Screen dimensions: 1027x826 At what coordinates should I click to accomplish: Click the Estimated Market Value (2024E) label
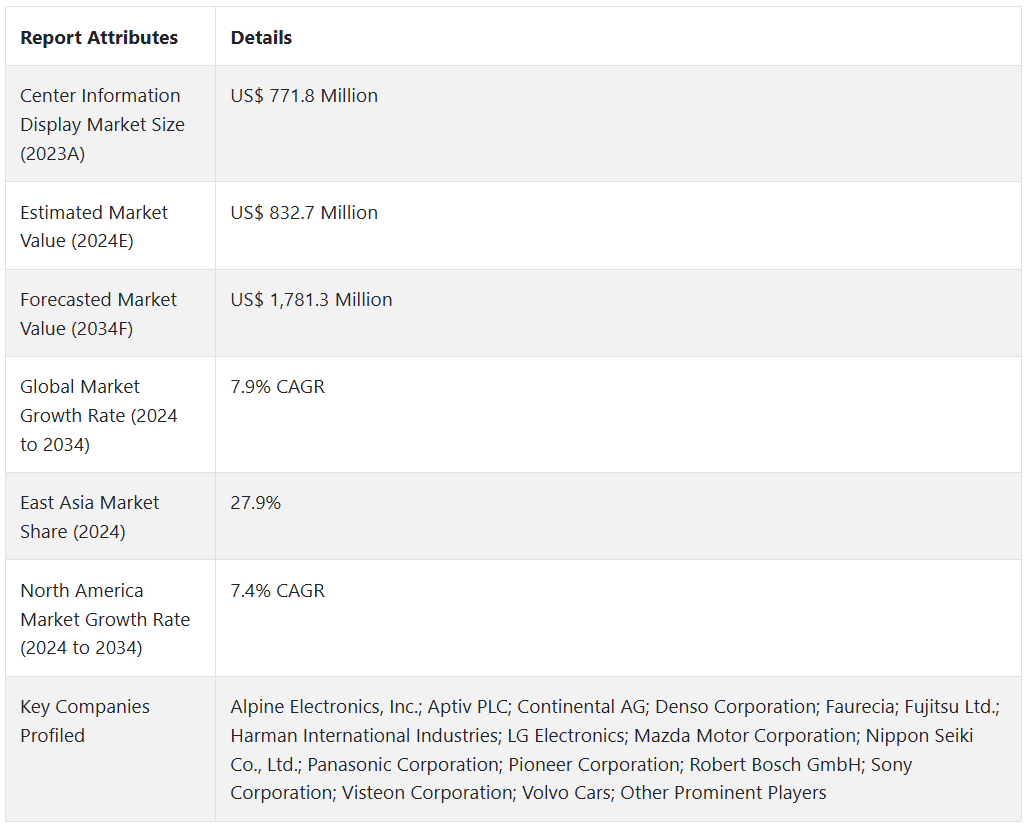pyautogui.click(x=94, y=226)
